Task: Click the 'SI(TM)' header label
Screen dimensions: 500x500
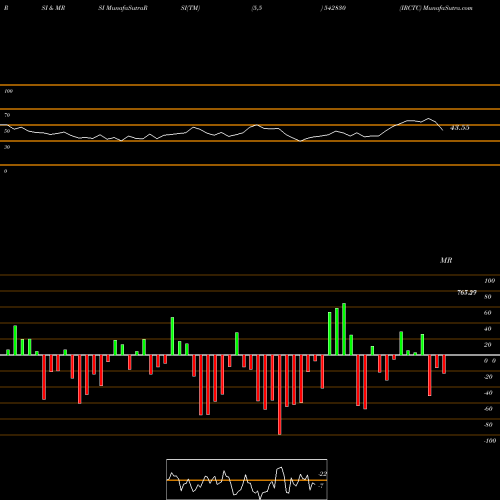Action: click(190, 8)
